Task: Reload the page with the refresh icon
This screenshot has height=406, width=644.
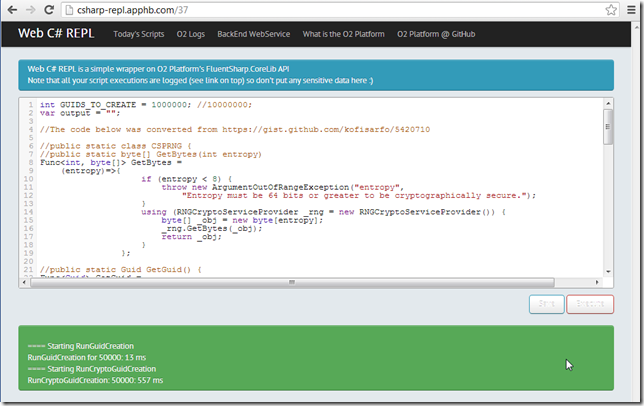Action: pyautogui.click(x=49, y=10)
